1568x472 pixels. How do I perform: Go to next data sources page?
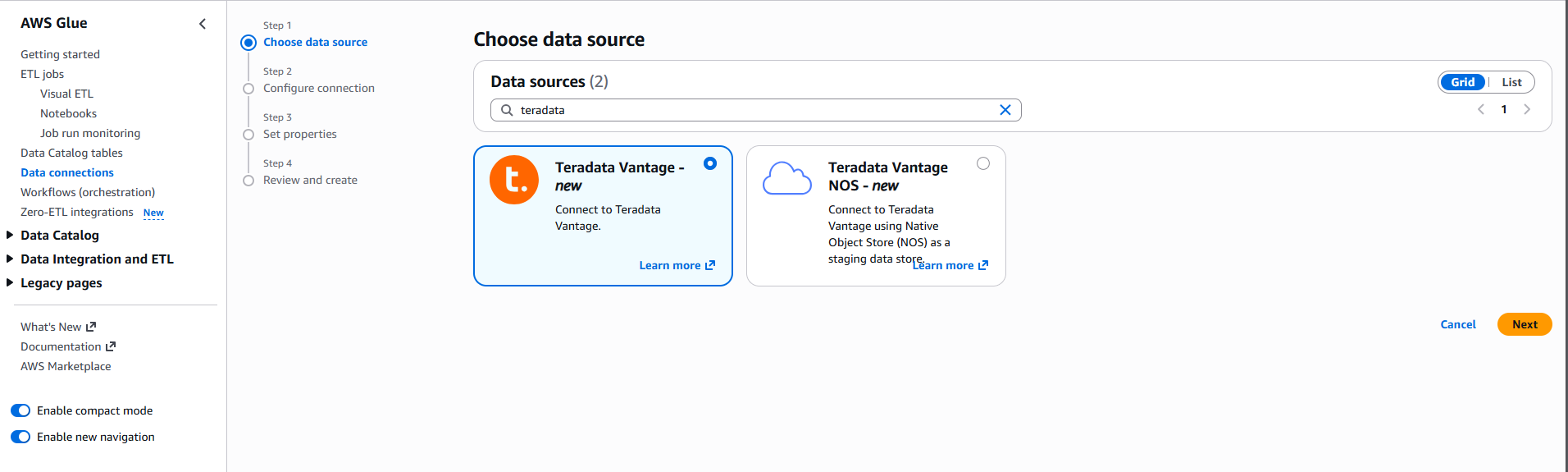coord(1527,109)
